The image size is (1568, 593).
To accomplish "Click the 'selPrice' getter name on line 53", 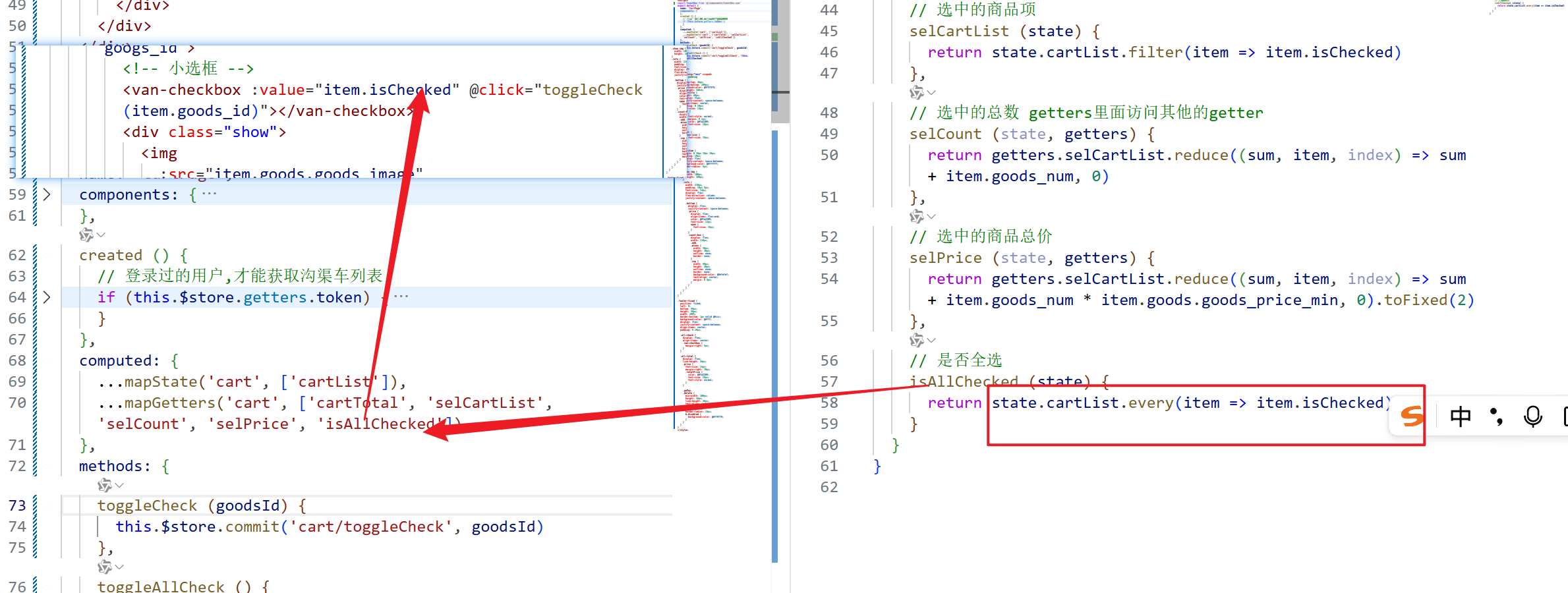I will [946, 258].
